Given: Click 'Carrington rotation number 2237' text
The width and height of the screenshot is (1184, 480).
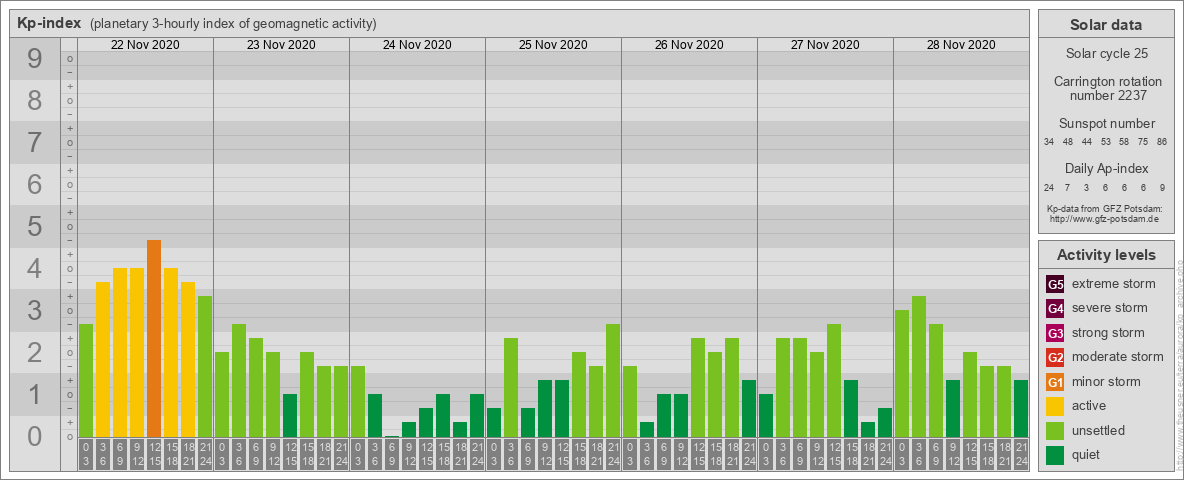Looking at the screenshot, I should [x=1106, y=88].
